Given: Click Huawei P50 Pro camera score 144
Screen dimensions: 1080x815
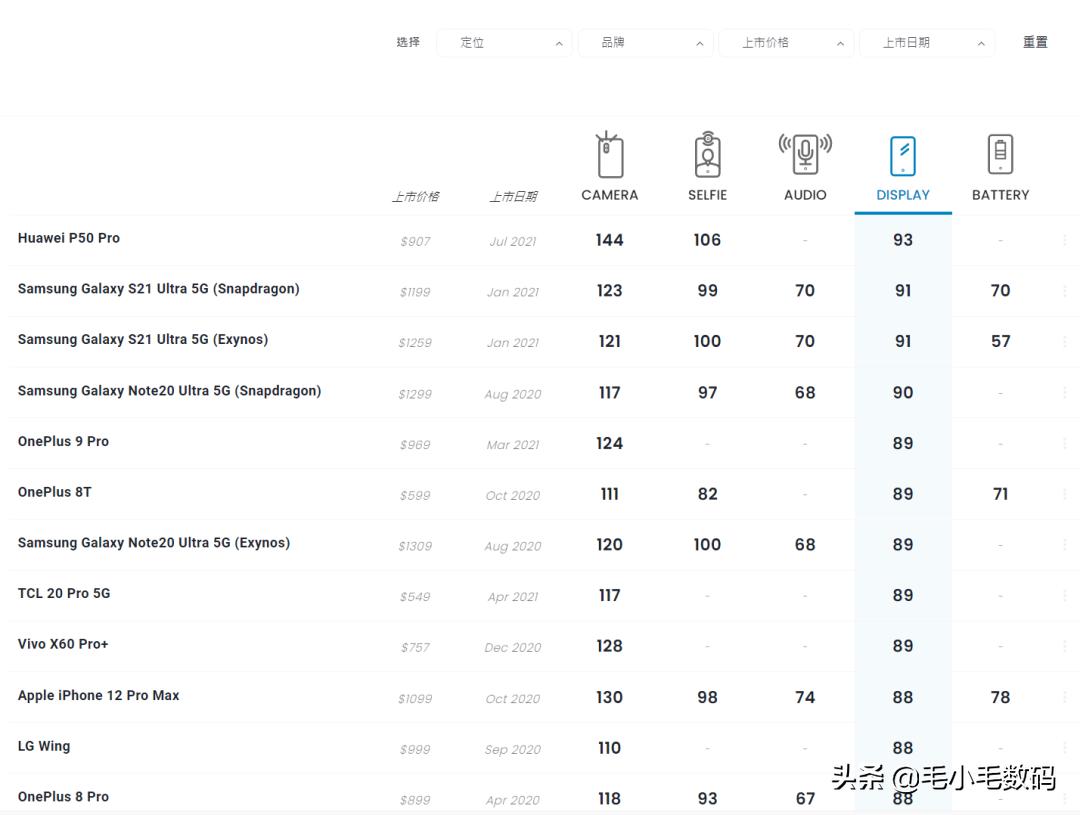Looking at the screenshot, I should tap(610, 240).
